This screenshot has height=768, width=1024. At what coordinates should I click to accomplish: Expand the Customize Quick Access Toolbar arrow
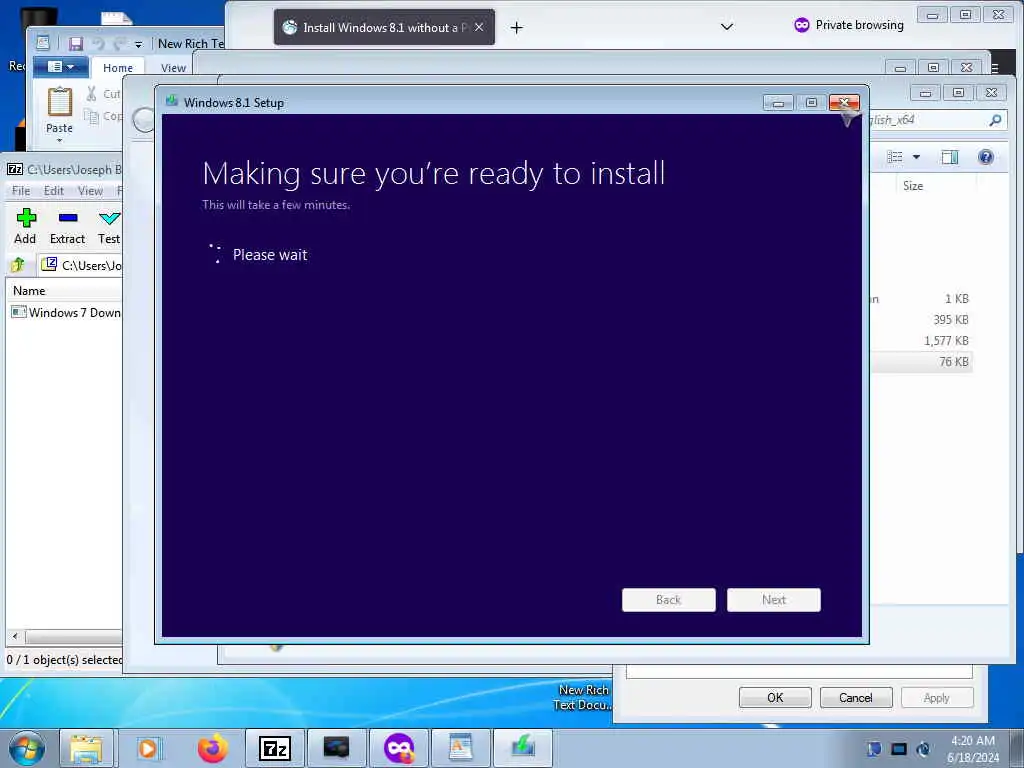coord(138,44)
